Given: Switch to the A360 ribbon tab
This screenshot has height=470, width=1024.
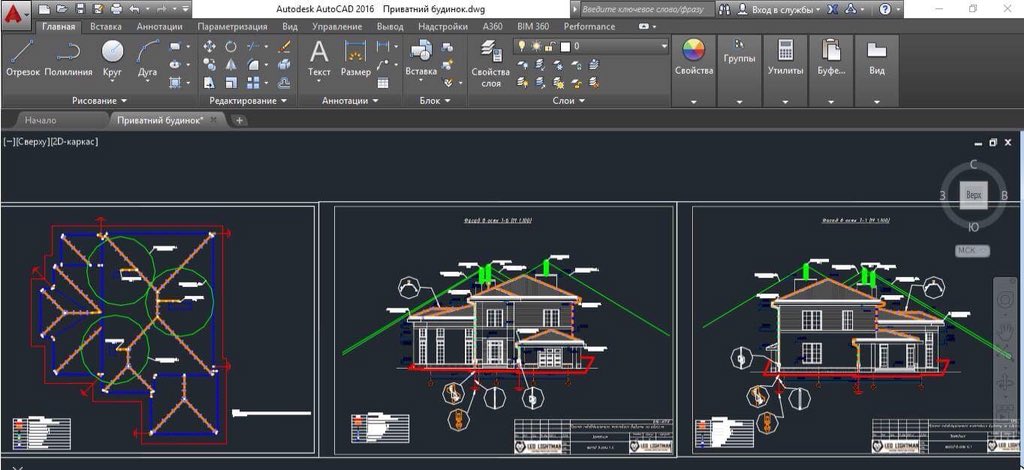Looking at the screenshot, I should [493, 27].
